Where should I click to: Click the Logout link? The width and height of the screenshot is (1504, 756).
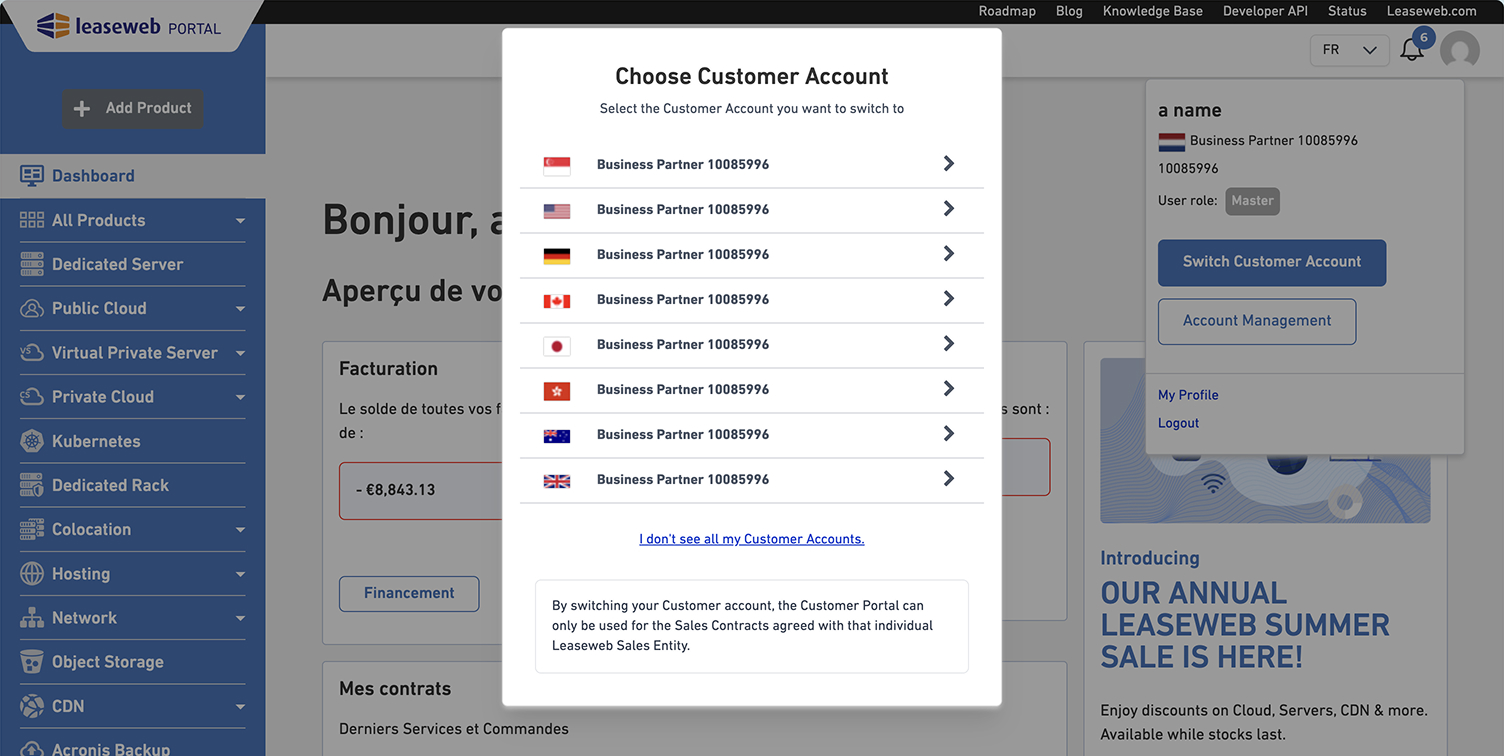(1178, 423)
